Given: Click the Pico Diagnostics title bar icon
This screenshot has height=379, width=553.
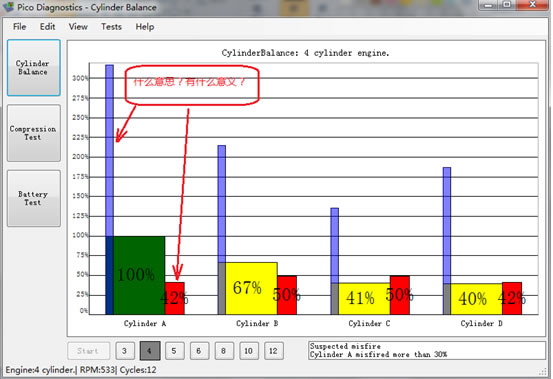Looking at the screenshot, I should point(8,7).
